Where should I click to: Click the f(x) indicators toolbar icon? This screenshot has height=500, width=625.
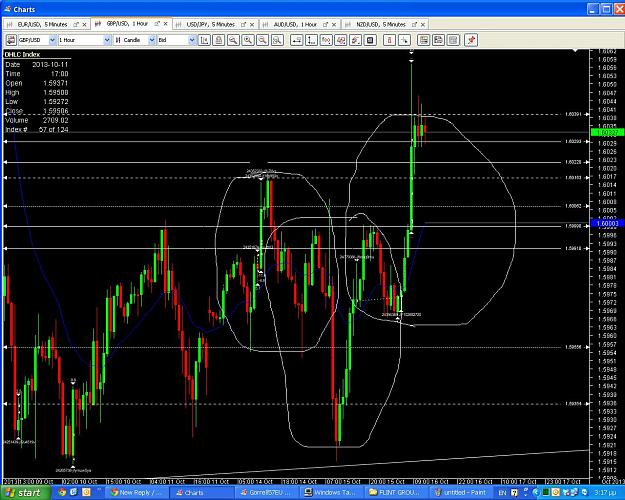click(x=326, y=40)
